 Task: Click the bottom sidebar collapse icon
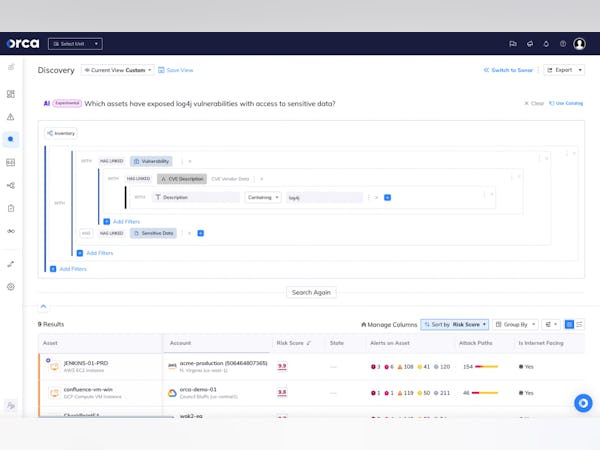pos(11,405)
